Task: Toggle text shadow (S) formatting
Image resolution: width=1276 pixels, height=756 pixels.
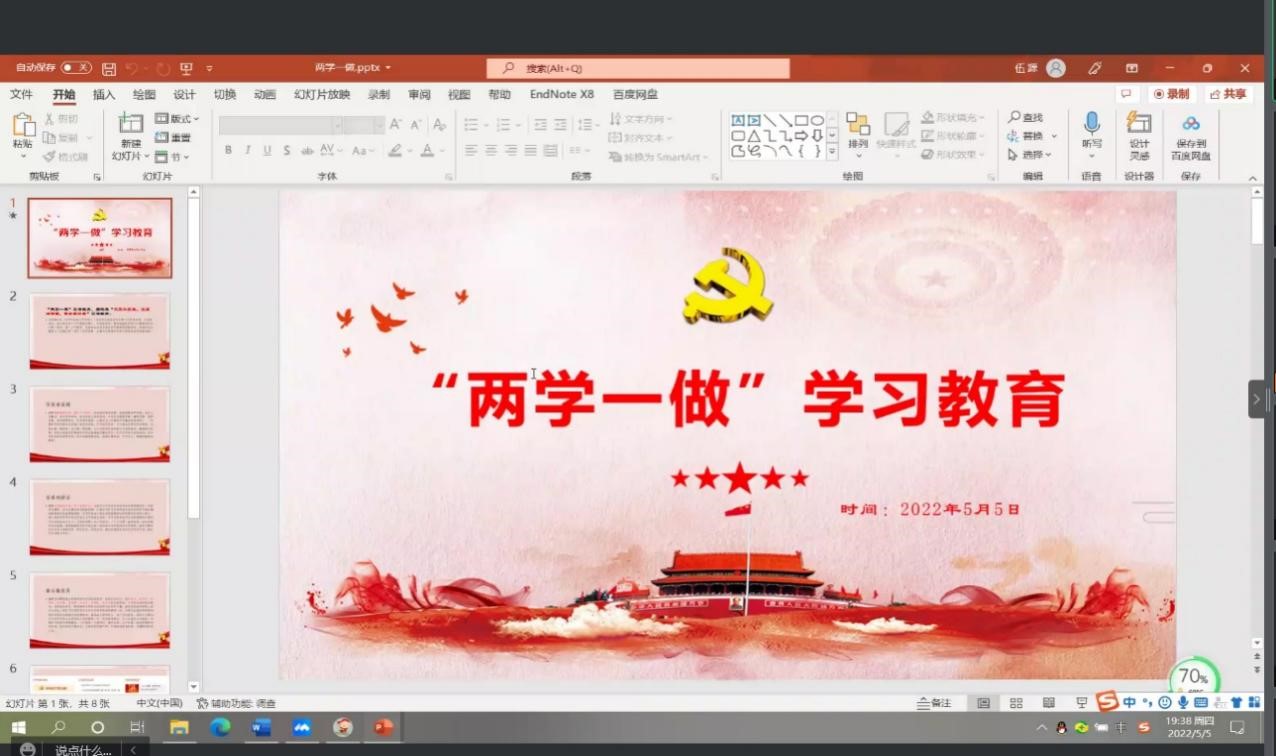Action: pos(287,150)
